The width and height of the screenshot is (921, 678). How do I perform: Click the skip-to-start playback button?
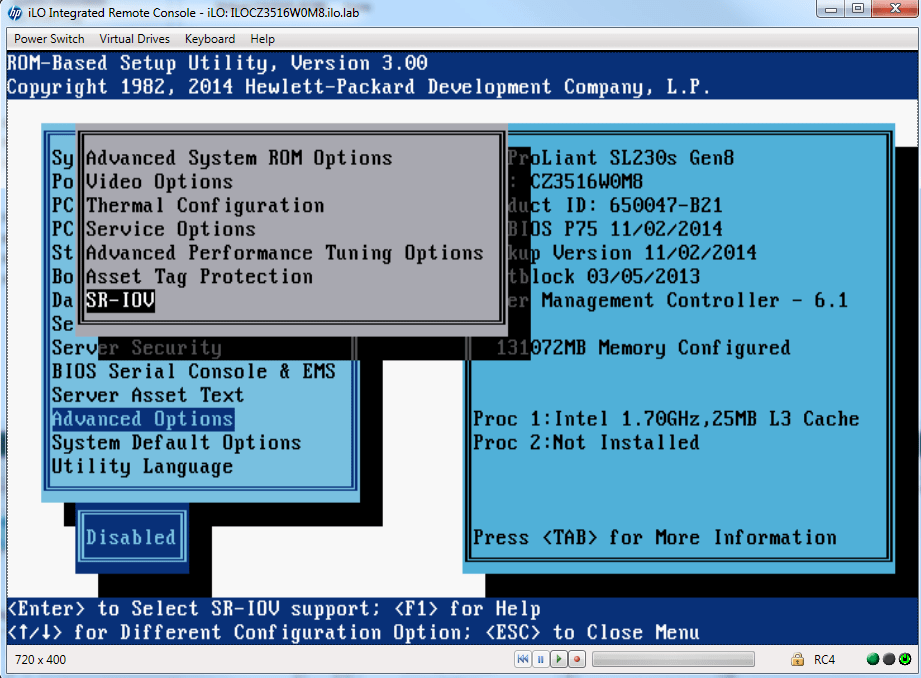point(523,660)
